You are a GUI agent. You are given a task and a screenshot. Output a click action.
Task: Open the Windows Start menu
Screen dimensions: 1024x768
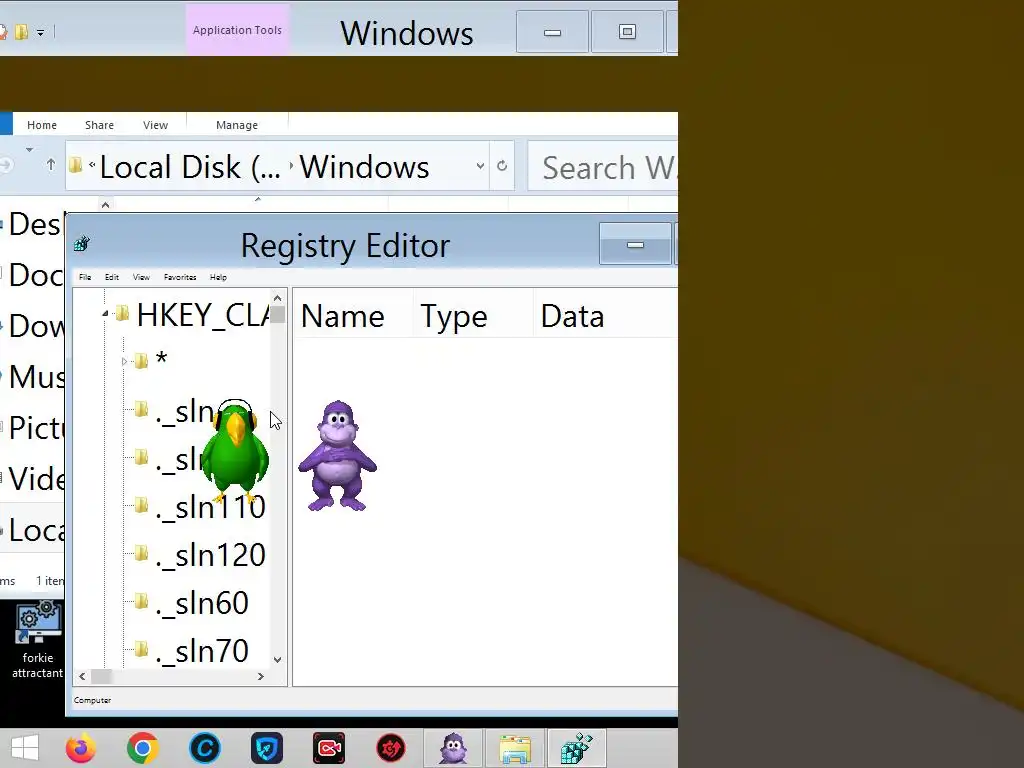click(25, 748)
